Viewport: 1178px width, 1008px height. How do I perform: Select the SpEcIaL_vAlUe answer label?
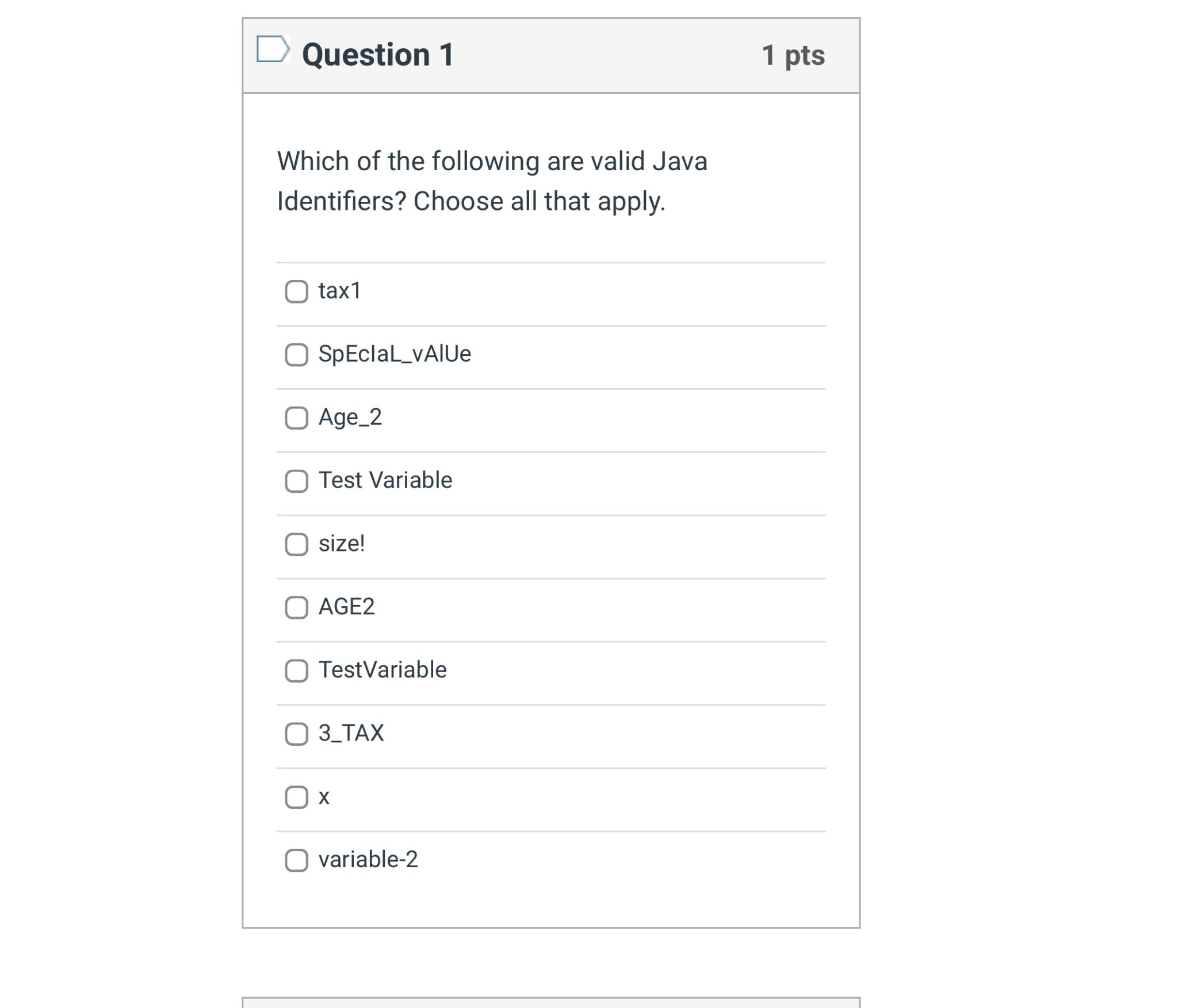click(x=395, y=354)
